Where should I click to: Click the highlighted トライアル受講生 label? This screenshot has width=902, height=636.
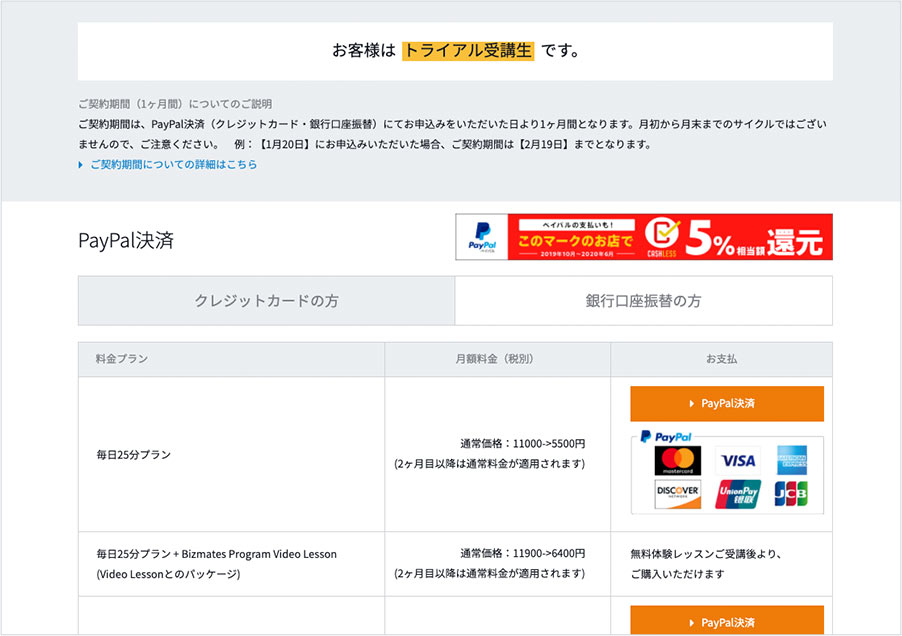(x=468, y=50)
